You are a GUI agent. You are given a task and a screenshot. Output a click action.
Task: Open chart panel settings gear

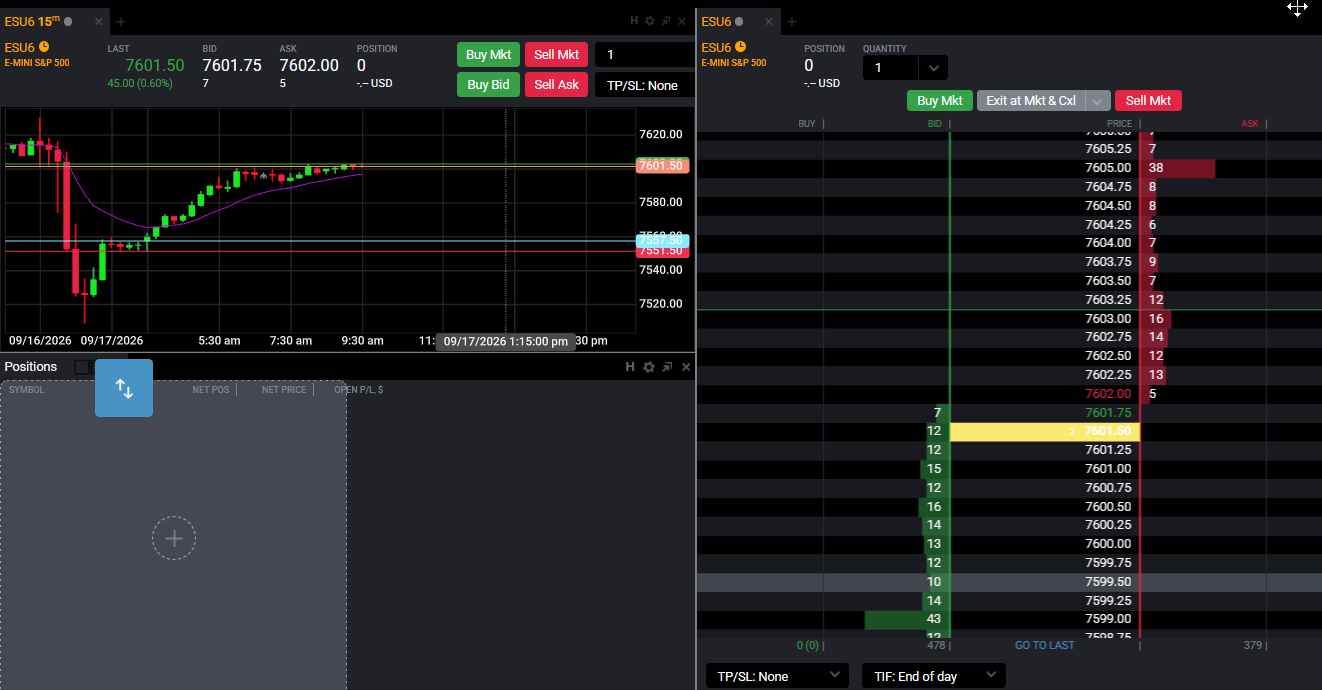click(650, 21)
